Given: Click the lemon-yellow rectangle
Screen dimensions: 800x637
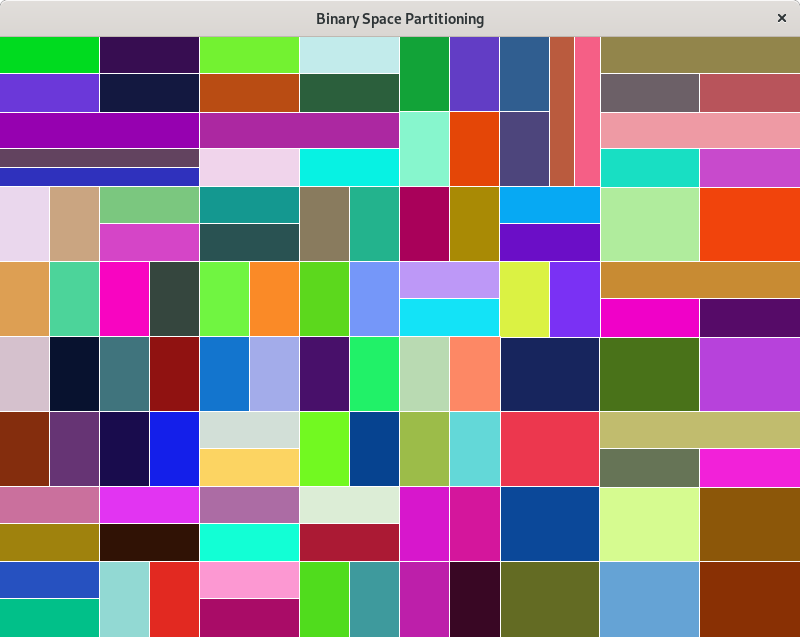Looking at the screenshot, I should point(524,299).
